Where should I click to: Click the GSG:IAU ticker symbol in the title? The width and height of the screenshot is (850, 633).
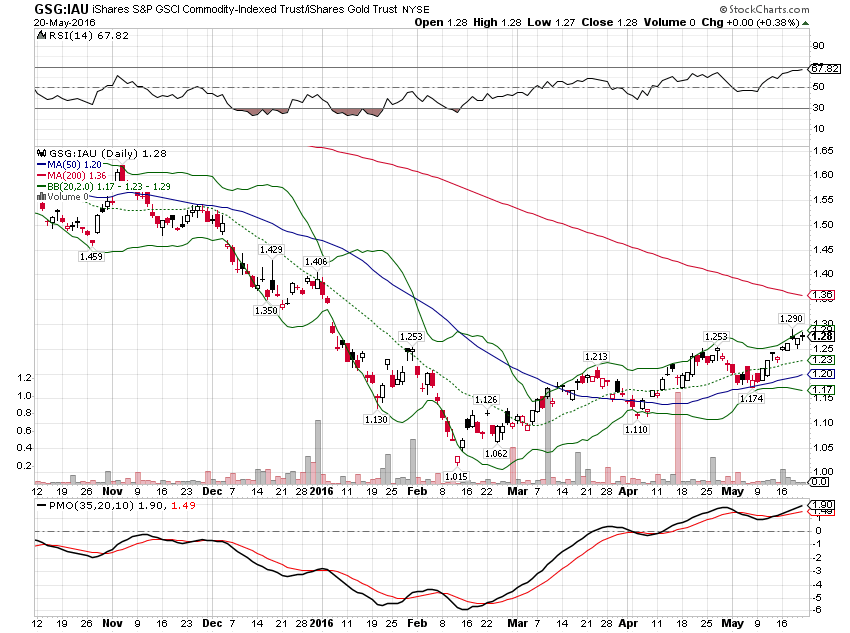point(61,9)
